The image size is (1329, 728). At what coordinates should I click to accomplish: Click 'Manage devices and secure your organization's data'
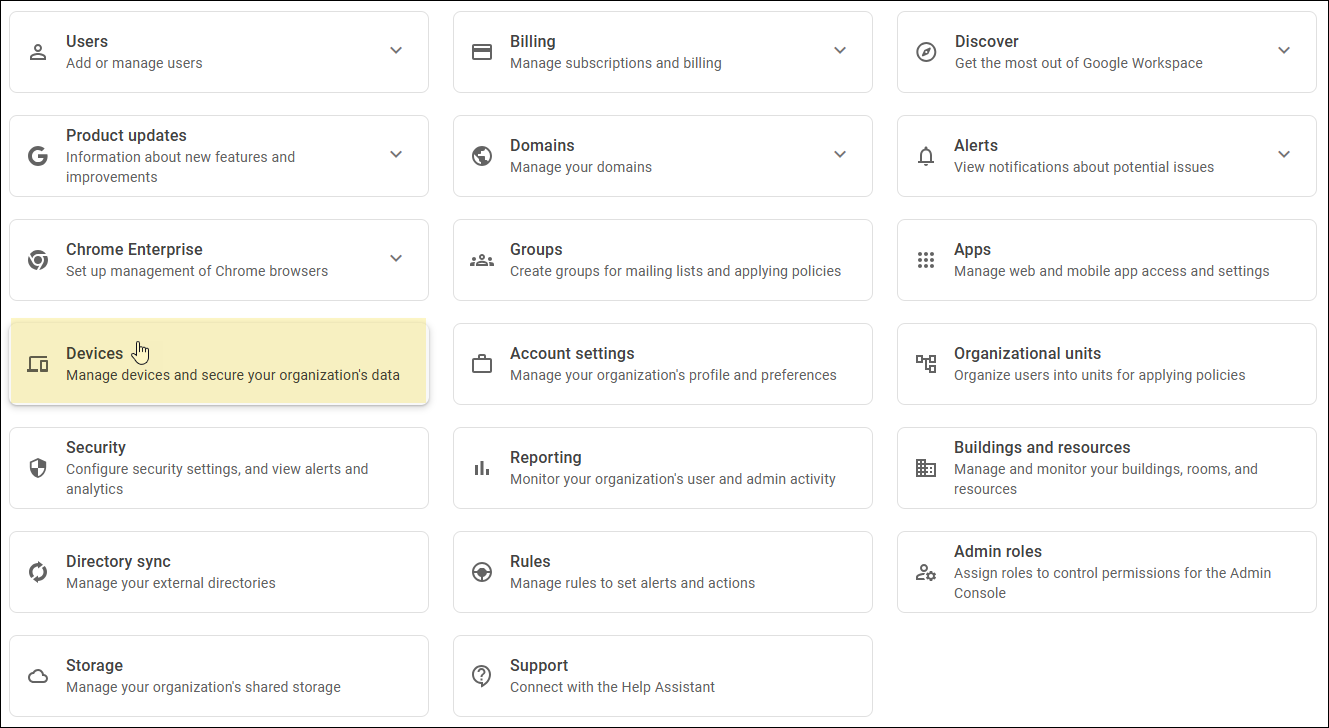click(x=233, y=375)
